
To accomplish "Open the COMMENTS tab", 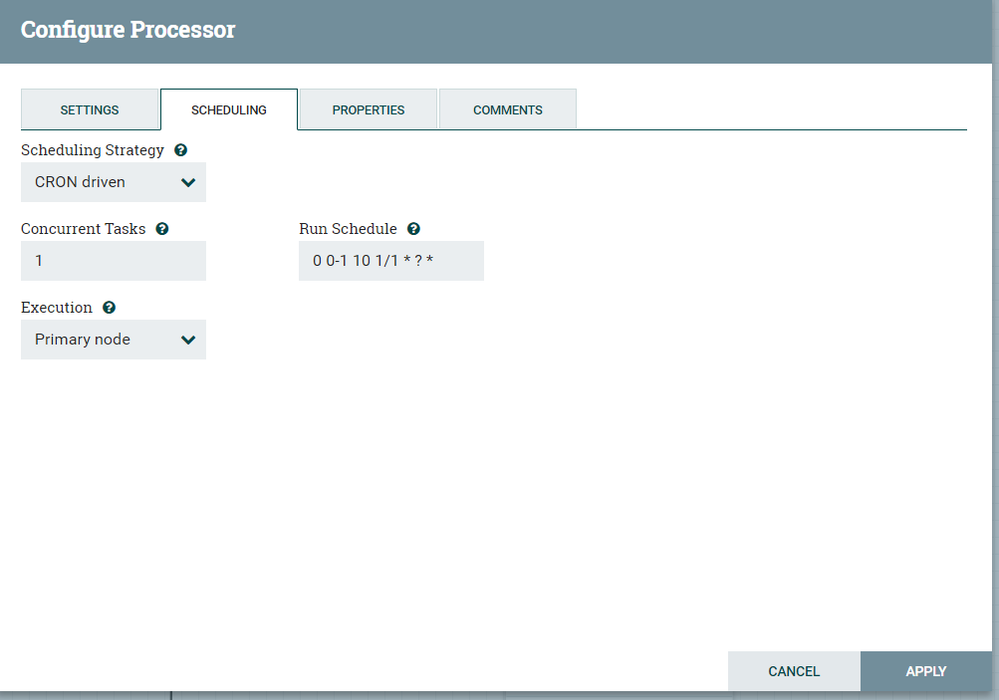I will click(507, 110).
